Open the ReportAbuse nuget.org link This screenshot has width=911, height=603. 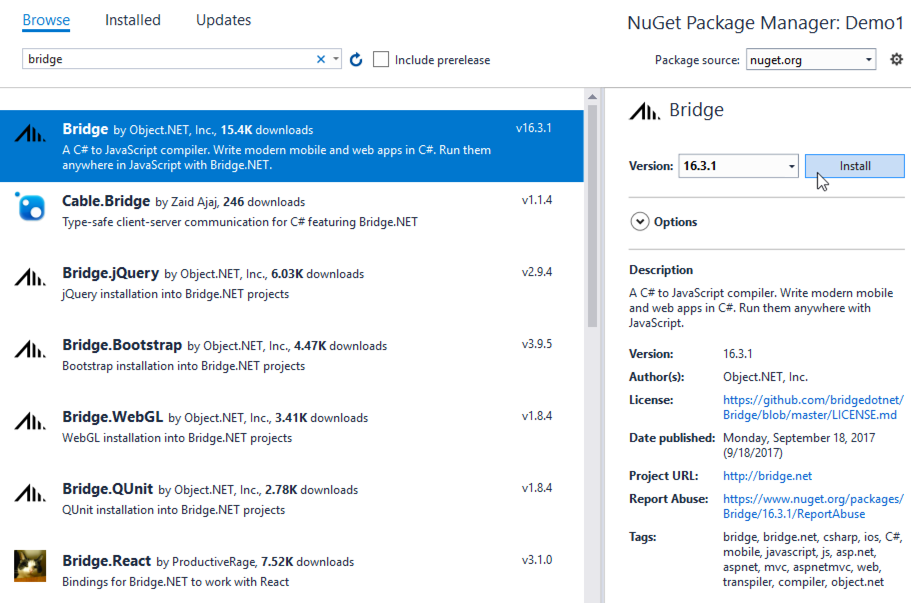tap(813, 506)
